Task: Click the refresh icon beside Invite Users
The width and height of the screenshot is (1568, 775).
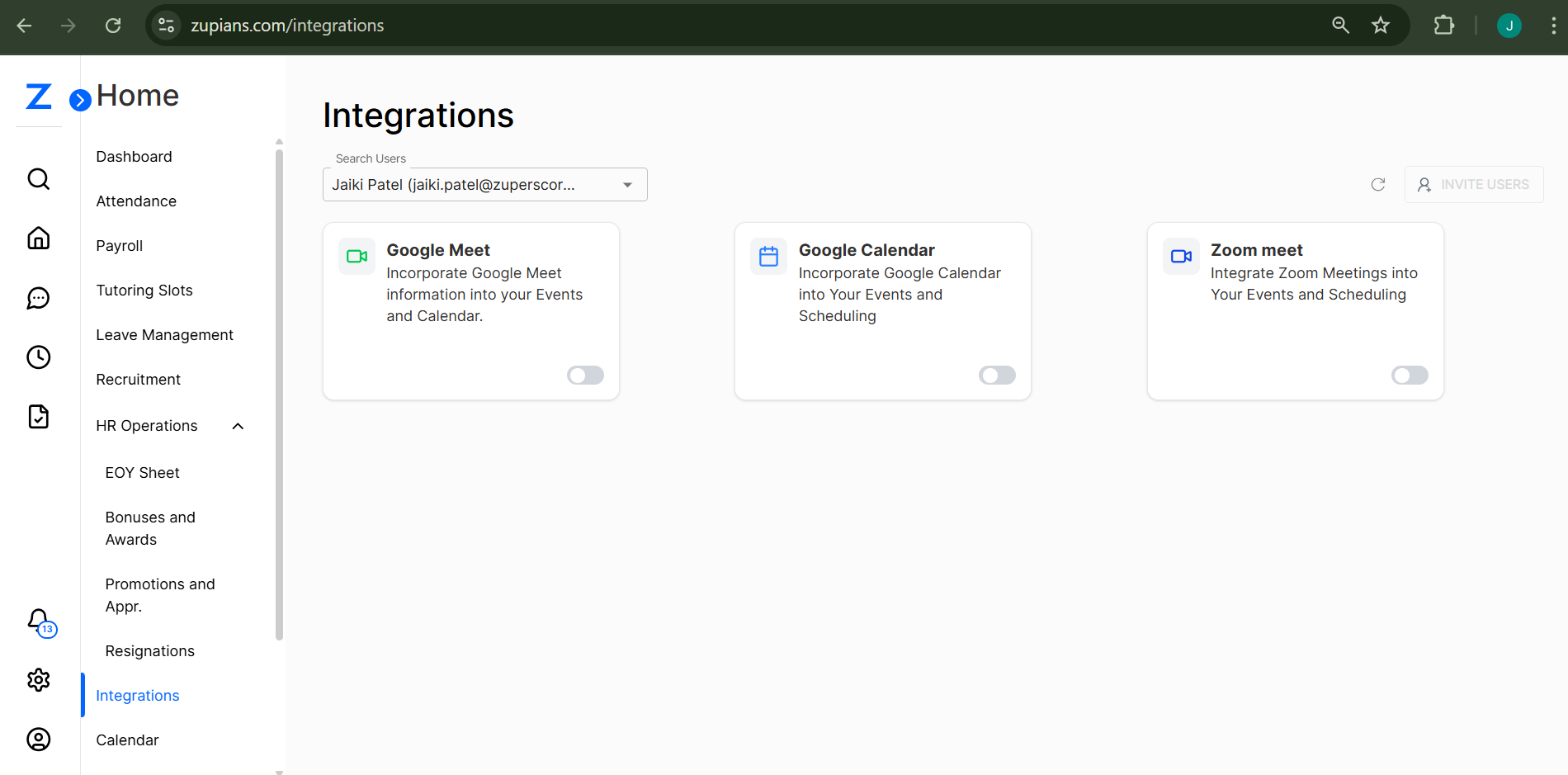Action: [x=1377, y=184]
